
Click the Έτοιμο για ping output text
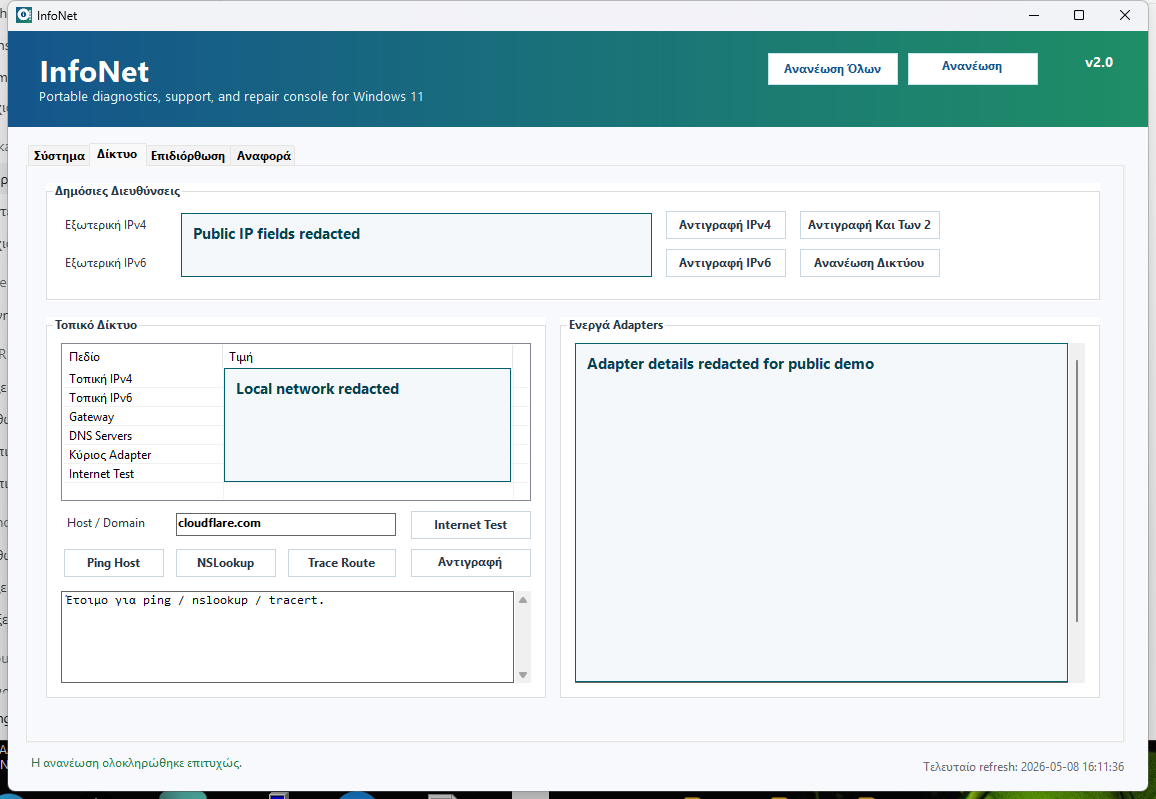point(195,601)
